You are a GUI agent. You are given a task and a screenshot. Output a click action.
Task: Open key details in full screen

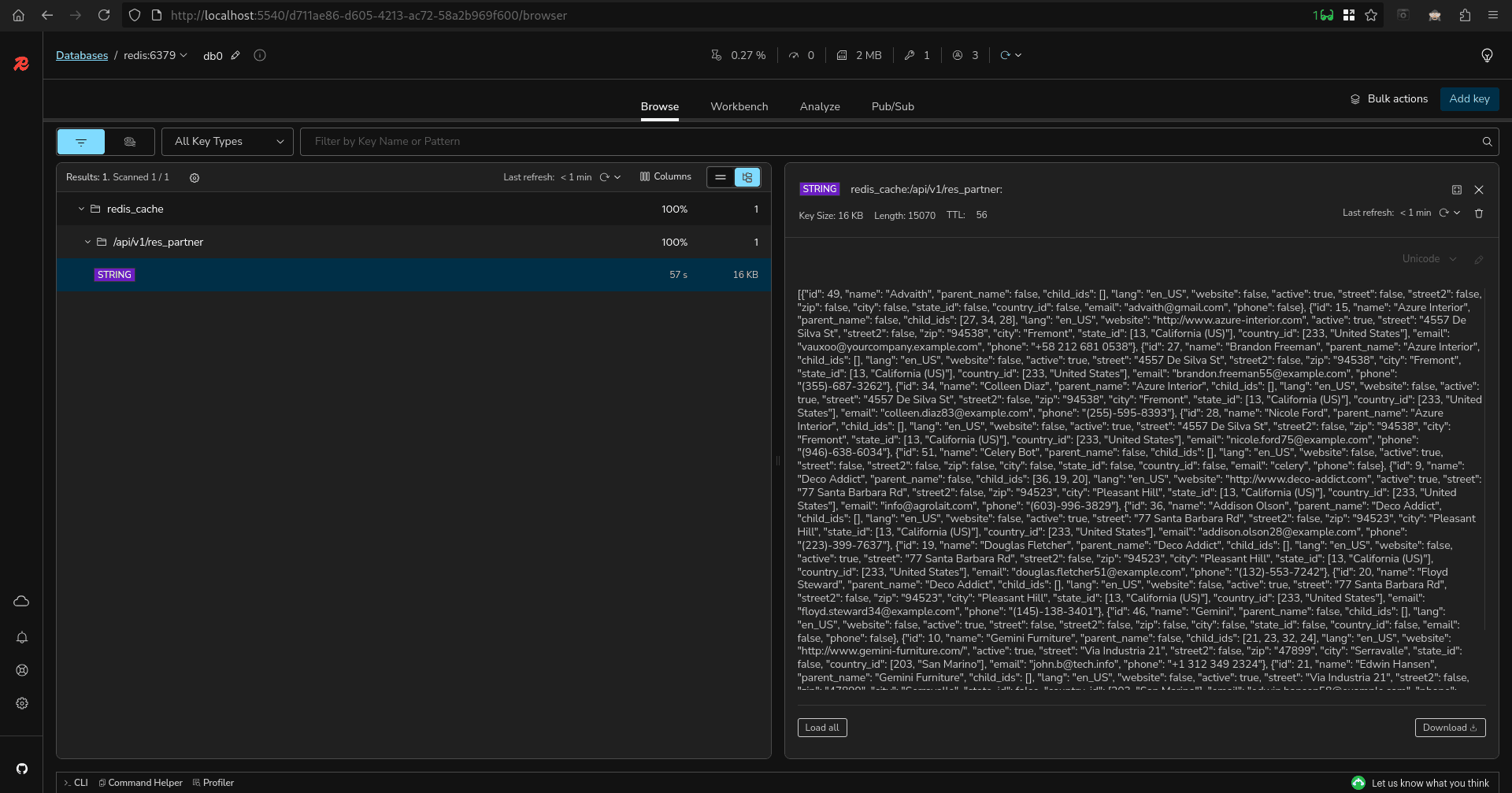pyautogui.click(x=1456, y=190)
